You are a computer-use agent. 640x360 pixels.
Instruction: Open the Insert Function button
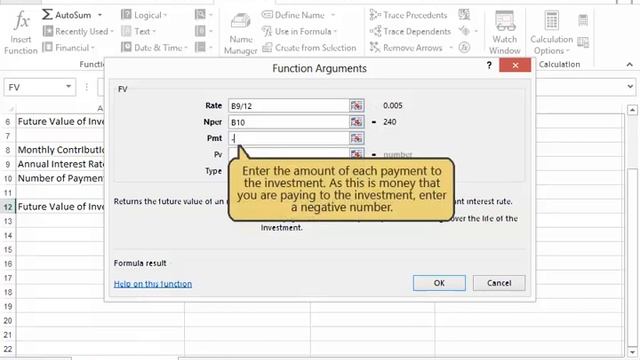(20, 33)
